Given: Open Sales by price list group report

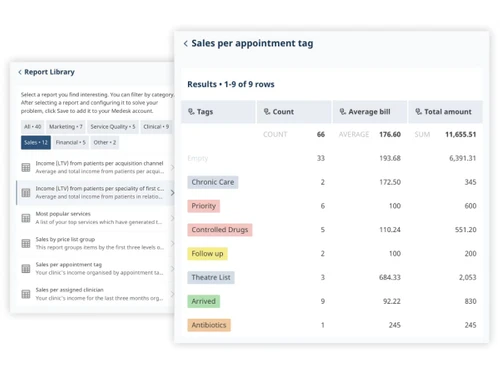Looking at the screenshot, I should [x=95, y=243].
